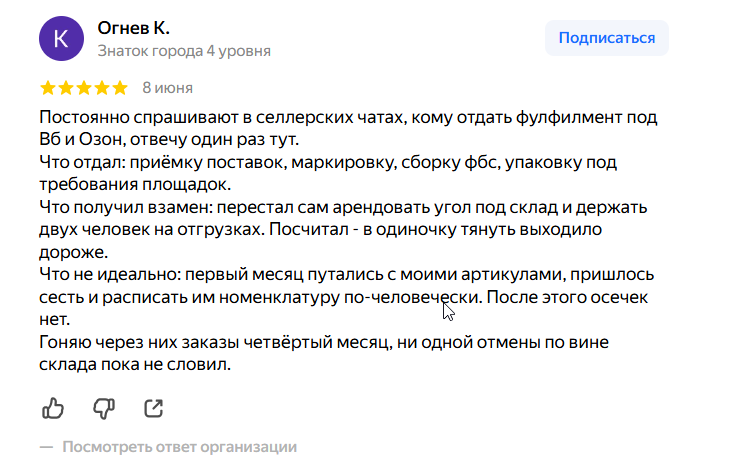Select the fourth rating star

[x=101, y=88]
